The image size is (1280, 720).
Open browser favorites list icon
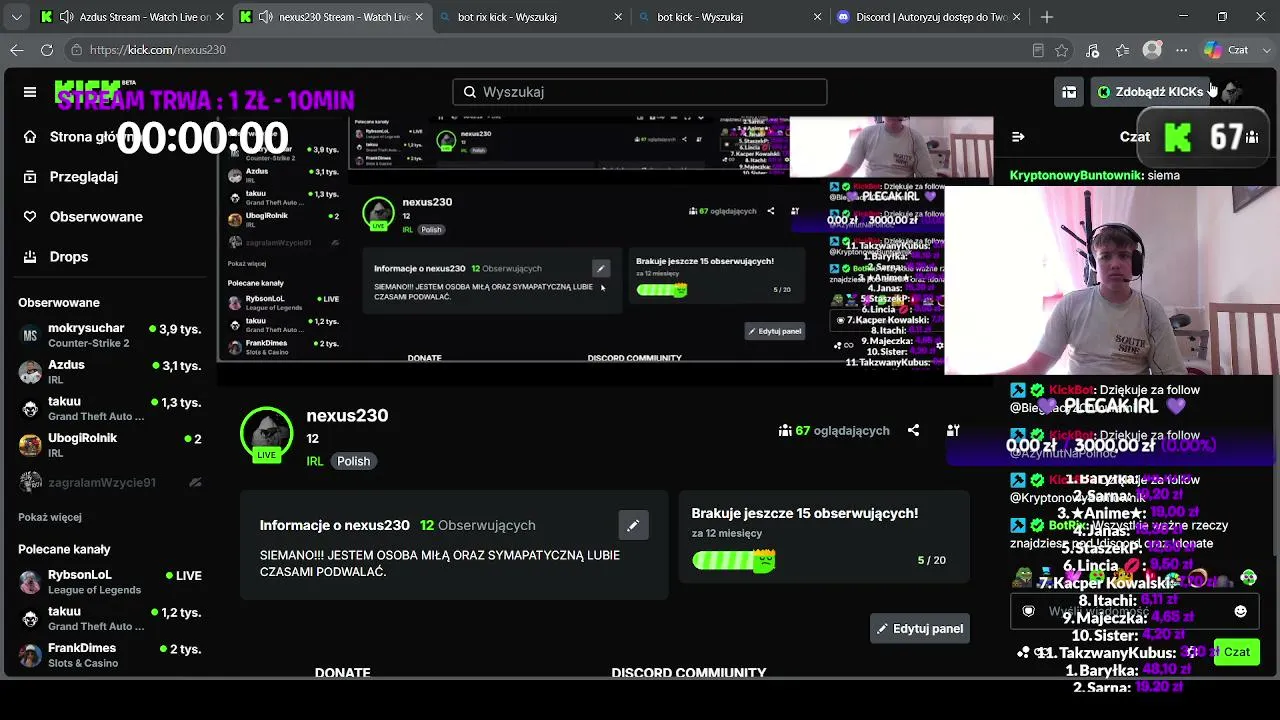tap(1122, 50)
